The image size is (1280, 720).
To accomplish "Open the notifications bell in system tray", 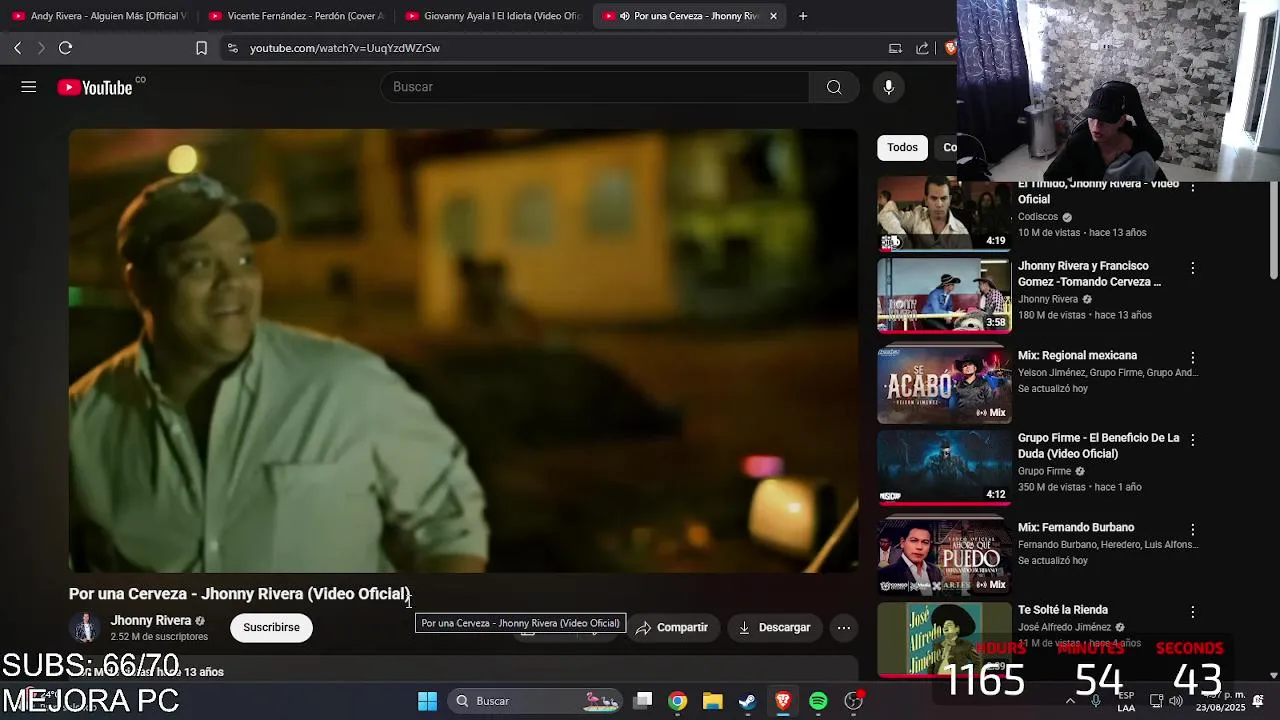I will point(1258,701).
